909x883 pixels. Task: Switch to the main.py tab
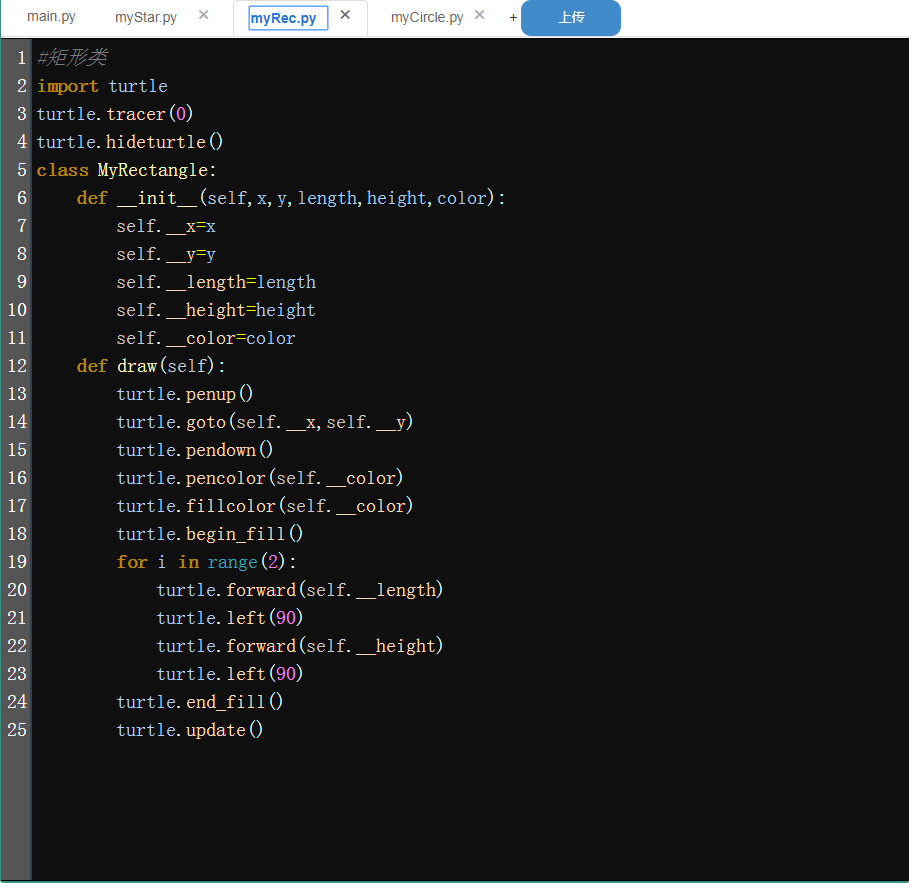click(x=51, y=17)
